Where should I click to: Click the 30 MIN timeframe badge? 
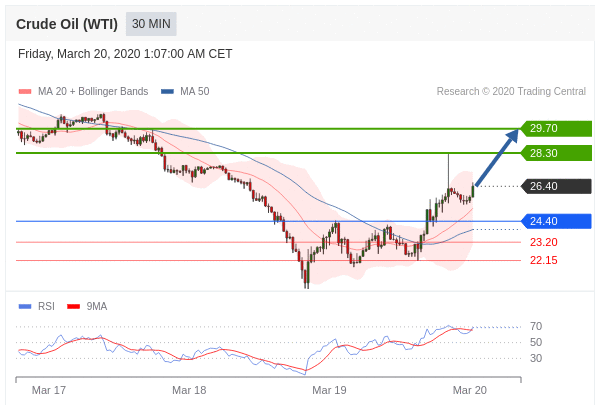(151, 24)
